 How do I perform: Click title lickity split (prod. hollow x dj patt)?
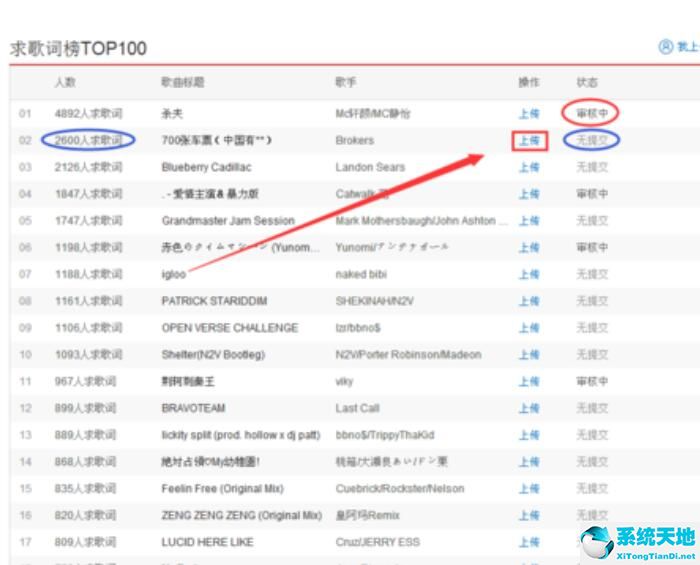241,435
